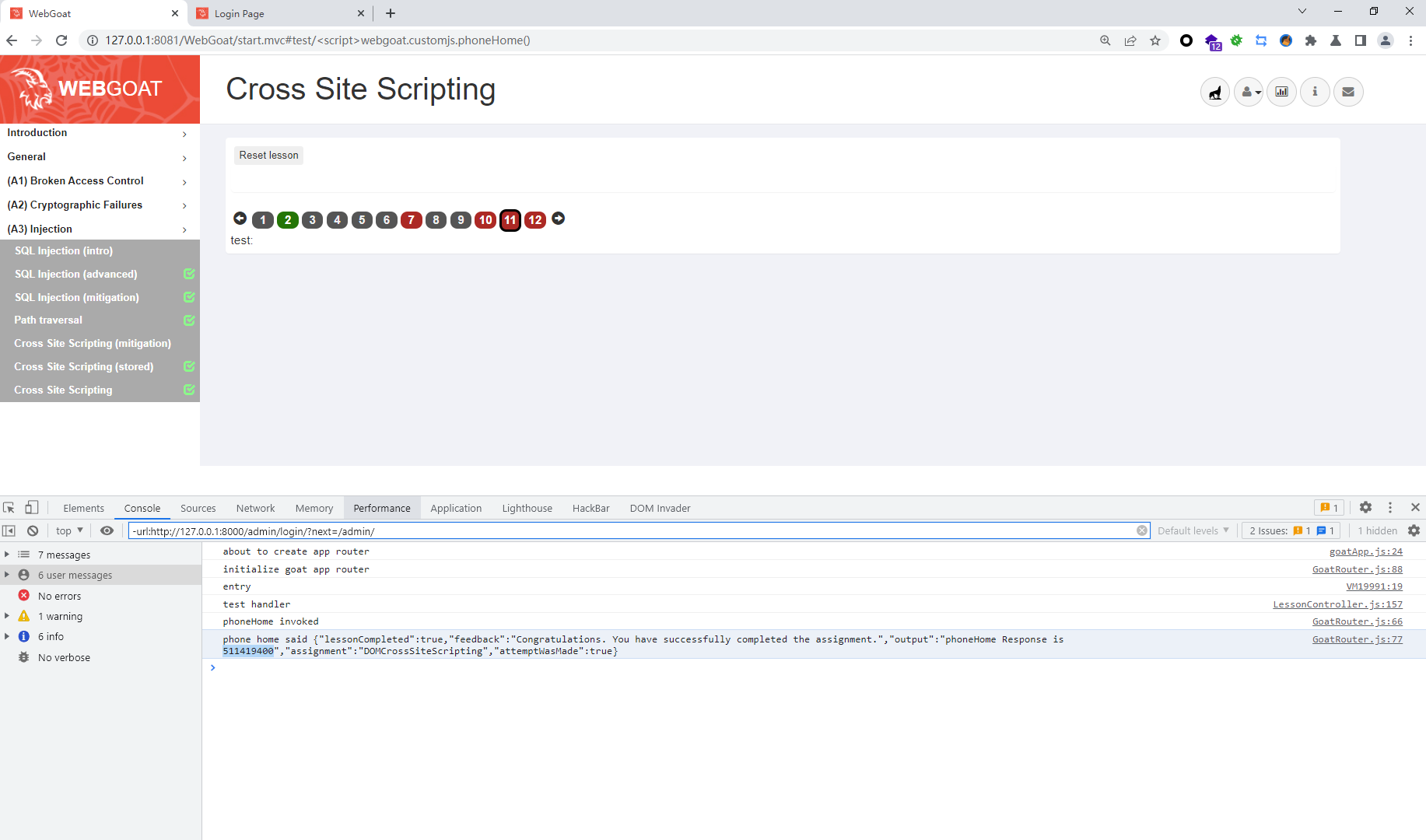
Task: Open console settings gear beside hidden count
Action: tap(1414, 530)
